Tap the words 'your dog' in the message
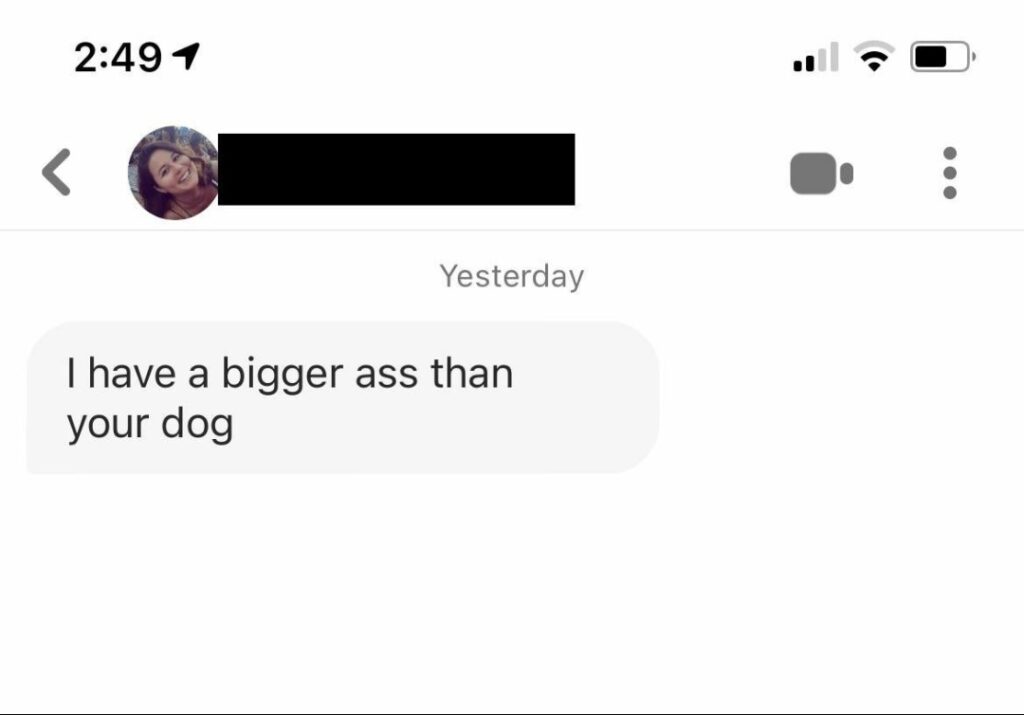Viewport: 1024px width, 715px height. (150, 424)
